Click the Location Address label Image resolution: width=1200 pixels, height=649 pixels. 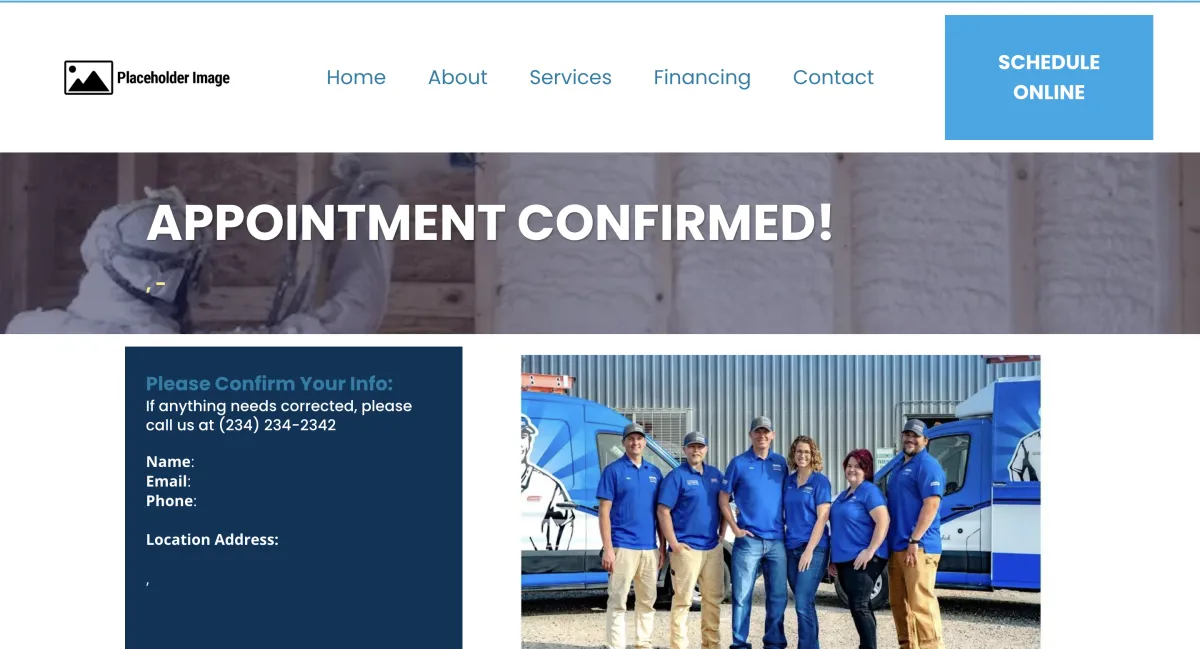[x=212, y=540]
